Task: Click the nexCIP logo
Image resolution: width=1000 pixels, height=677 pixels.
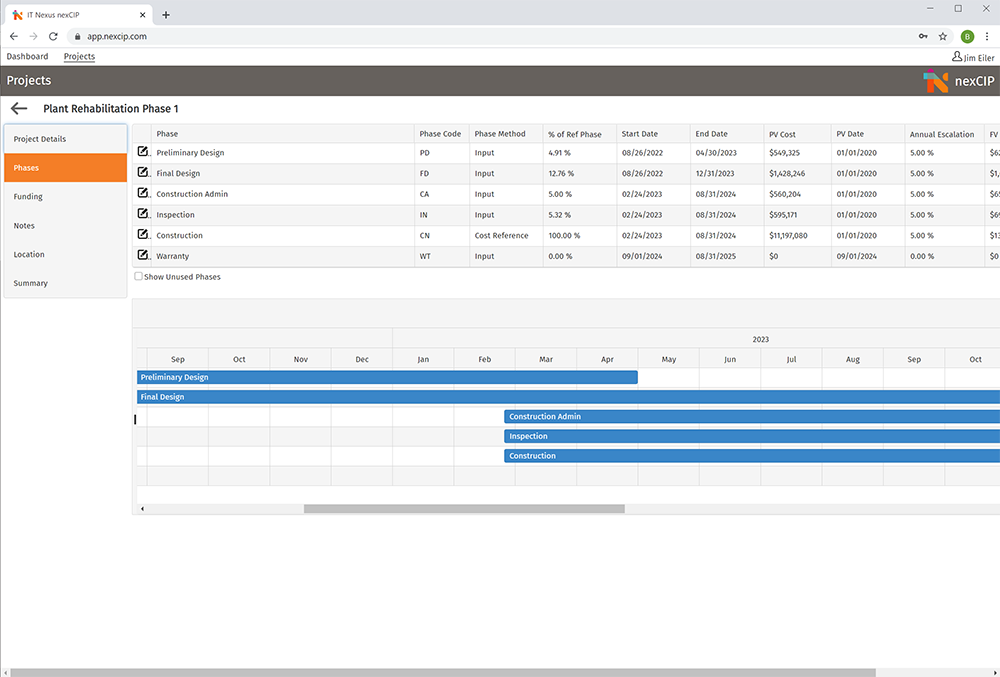Action: pos(959,81)
